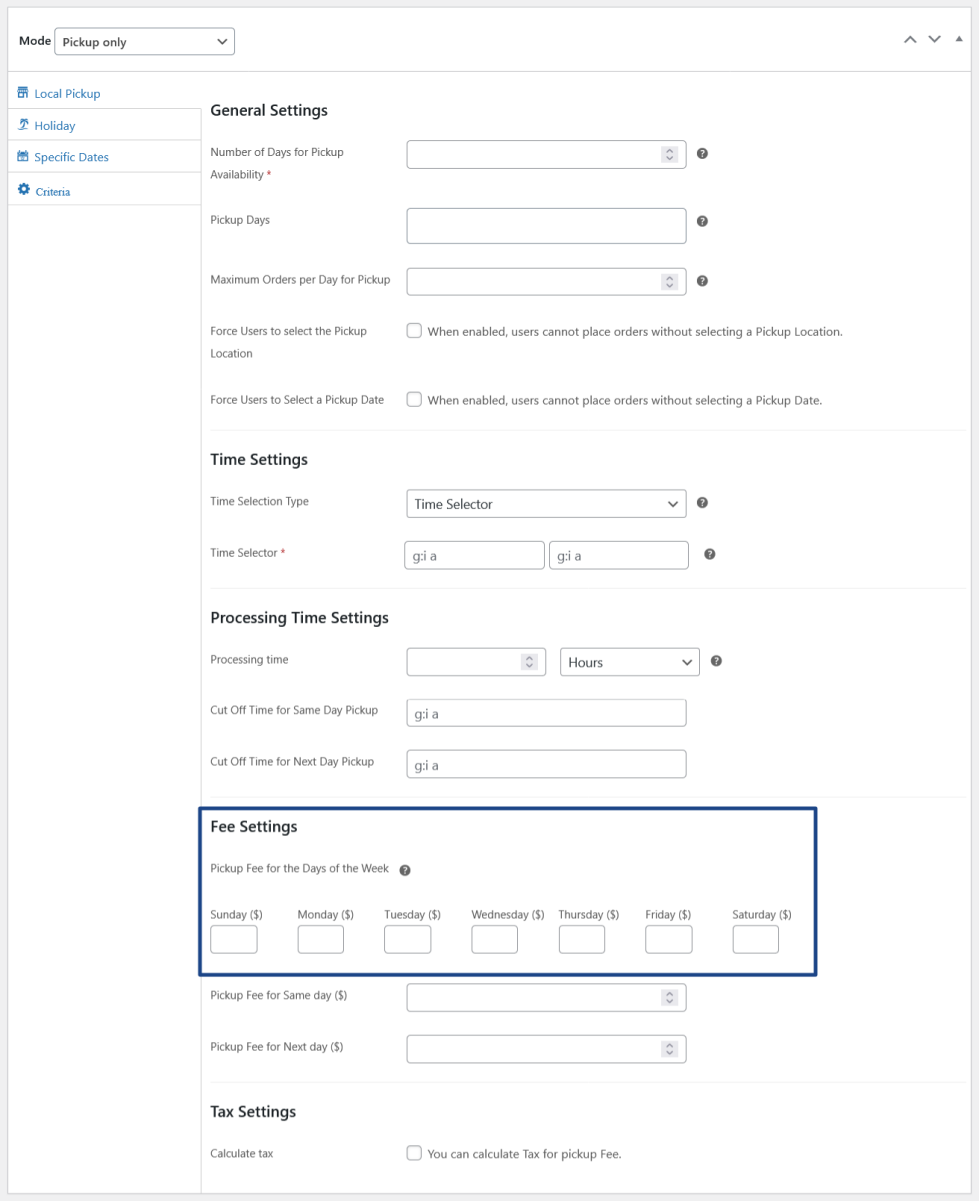979x1201 pixels.
Task: Click the move panel down arrow icon
Action: [x=934, y=39]
